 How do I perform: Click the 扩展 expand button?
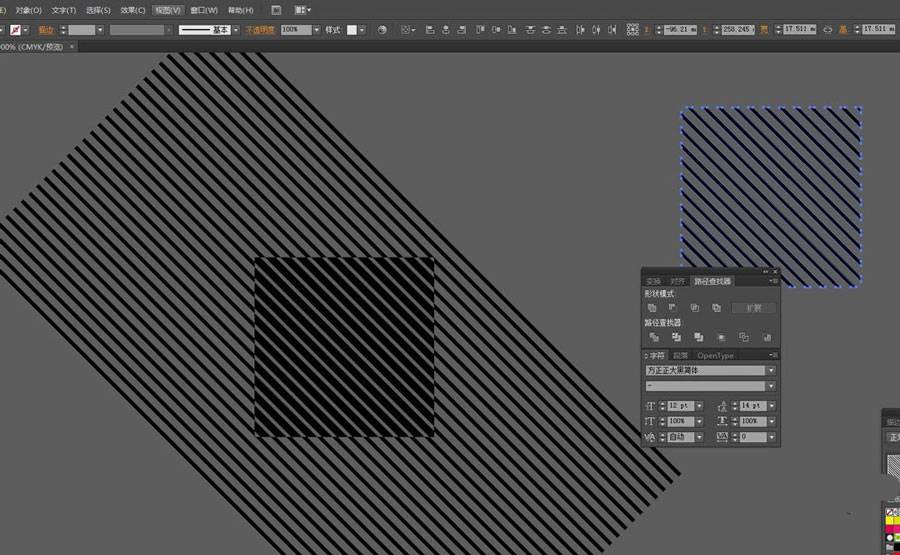pyautogui.click(x=753, y=308)
